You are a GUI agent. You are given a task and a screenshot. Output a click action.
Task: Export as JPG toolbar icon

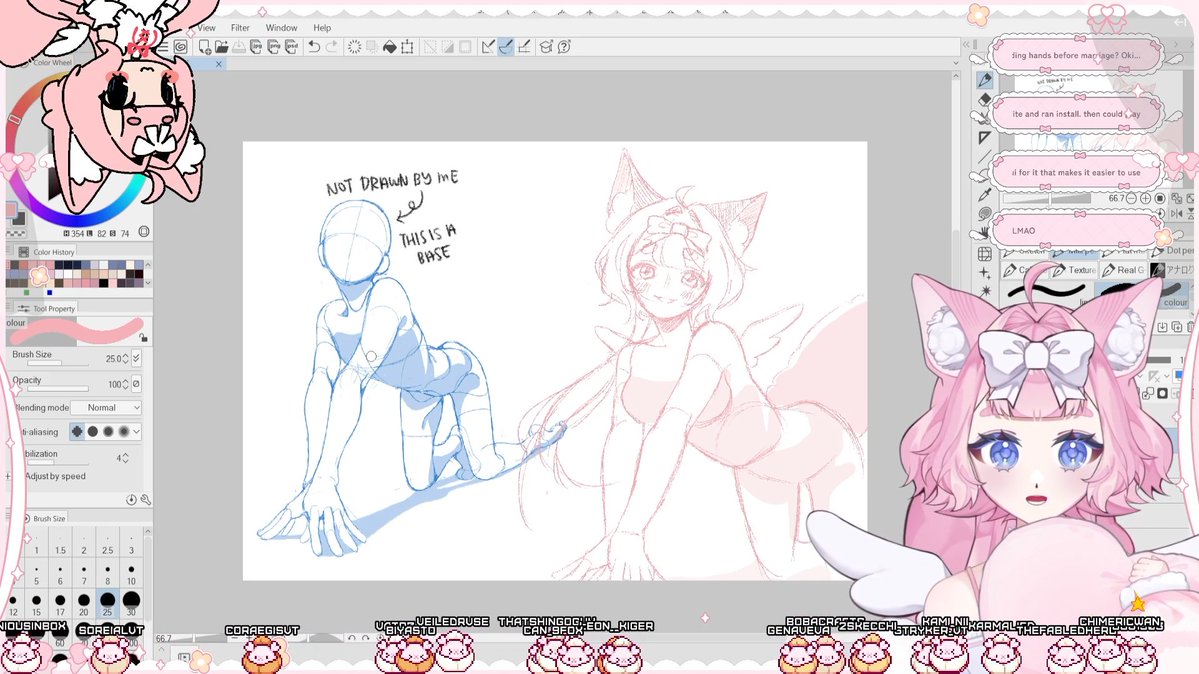(x=256, y=47)
